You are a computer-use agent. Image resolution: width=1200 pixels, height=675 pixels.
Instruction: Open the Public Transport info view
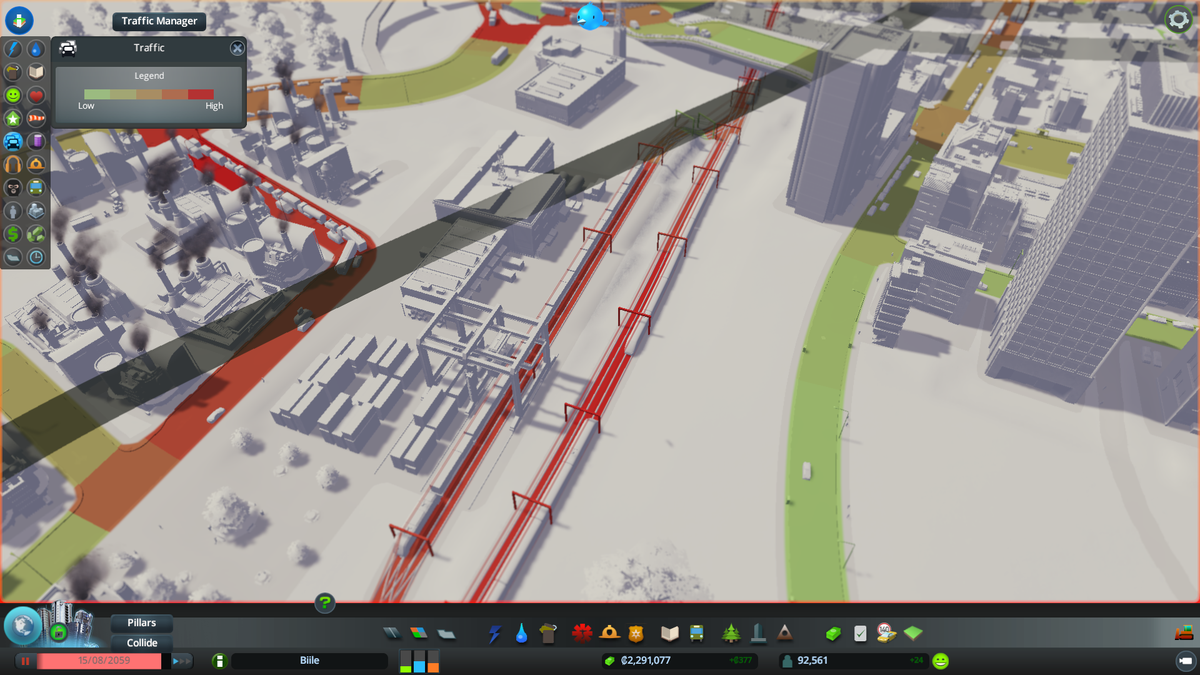click(x=36, y=187)
